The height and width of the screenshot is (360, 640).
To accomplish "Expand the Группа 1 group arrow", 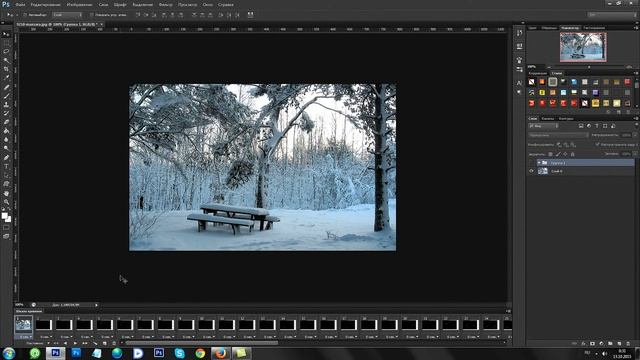I will [539, 162].
